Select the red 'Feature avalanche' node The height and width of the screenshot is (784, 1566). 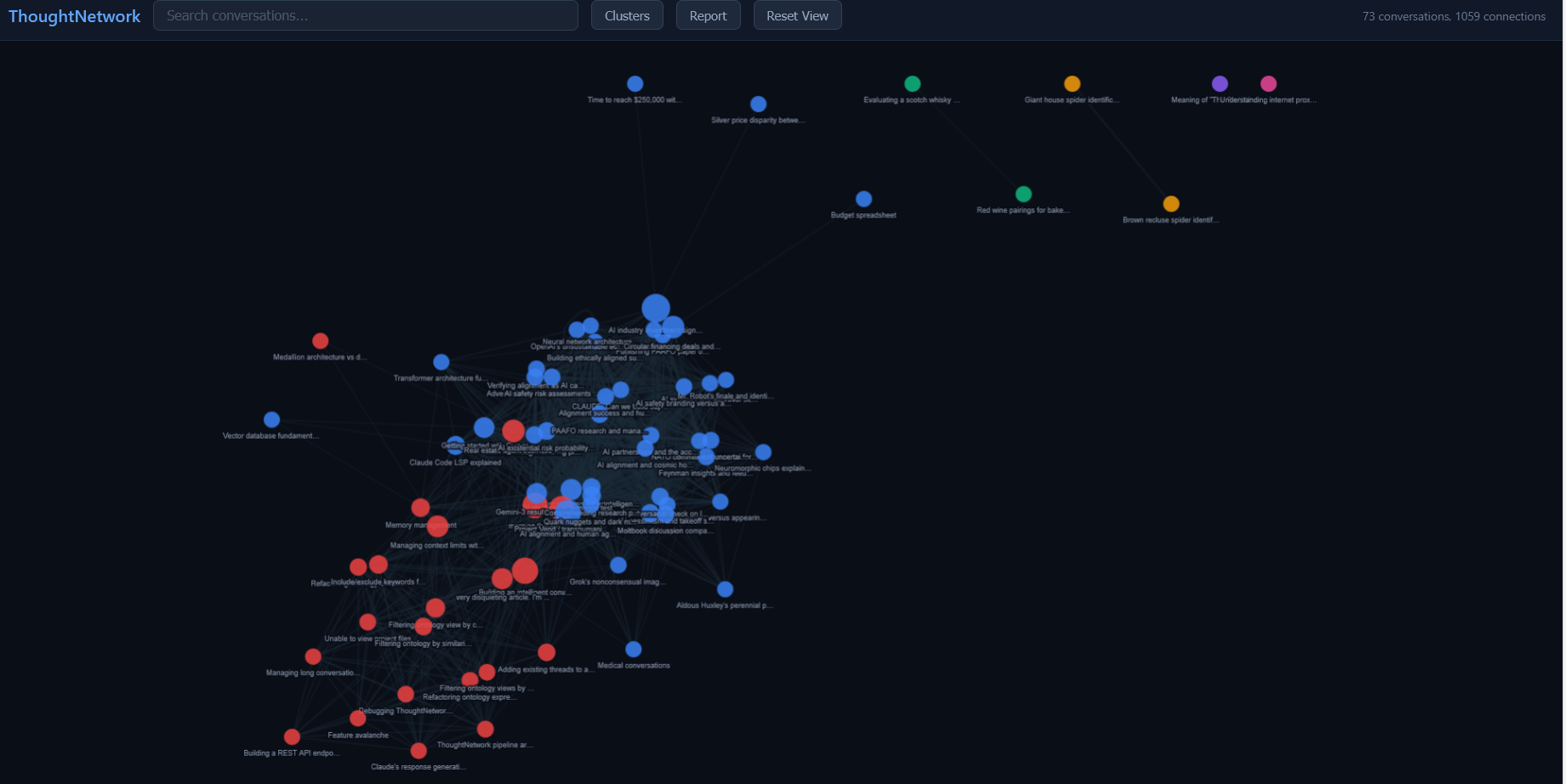point(358,719)
